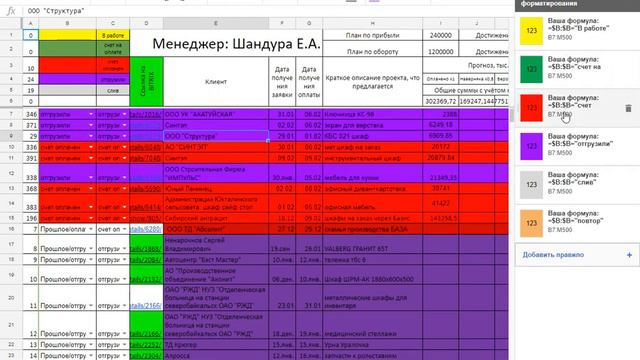Select the orange 'повтор' rule swatch
640x360 pixels.
[531, 223]
